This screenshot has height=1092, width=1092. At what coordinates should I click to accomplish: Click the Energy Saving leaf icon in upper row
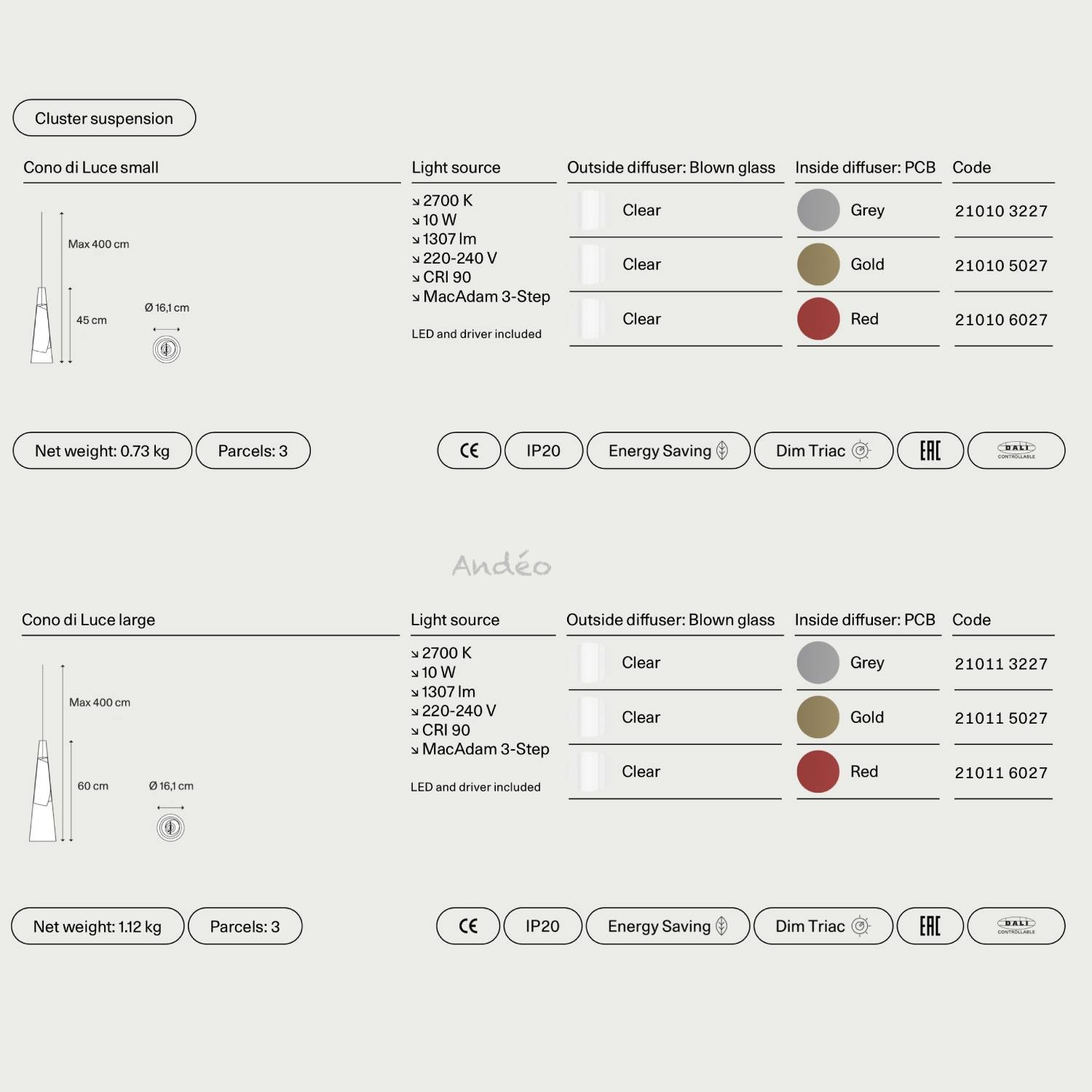(722, 451)
